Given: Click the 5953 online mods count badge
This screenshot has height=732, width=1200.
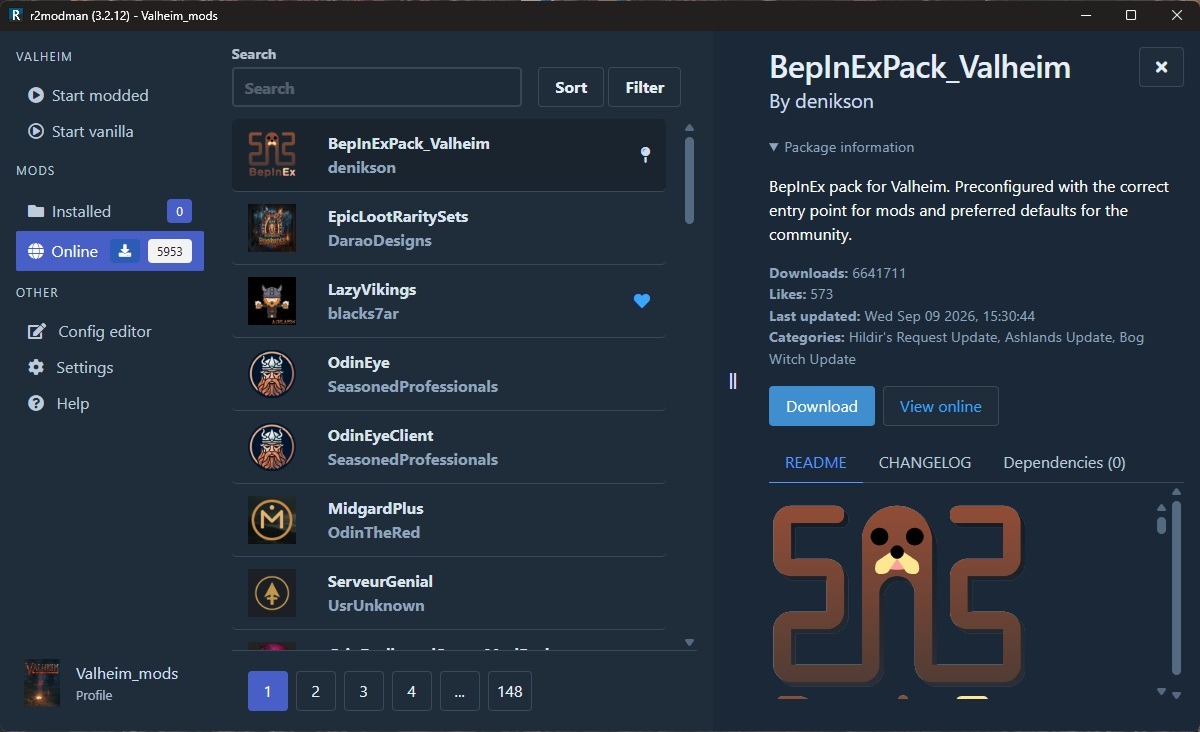Looking at the screenshot, I should [170, 251].
